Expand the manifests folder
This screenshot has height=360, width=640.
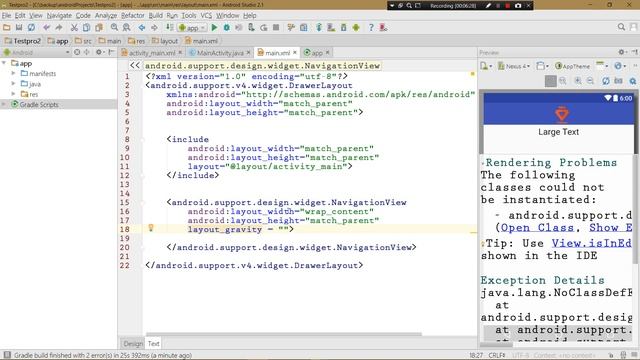13,73
